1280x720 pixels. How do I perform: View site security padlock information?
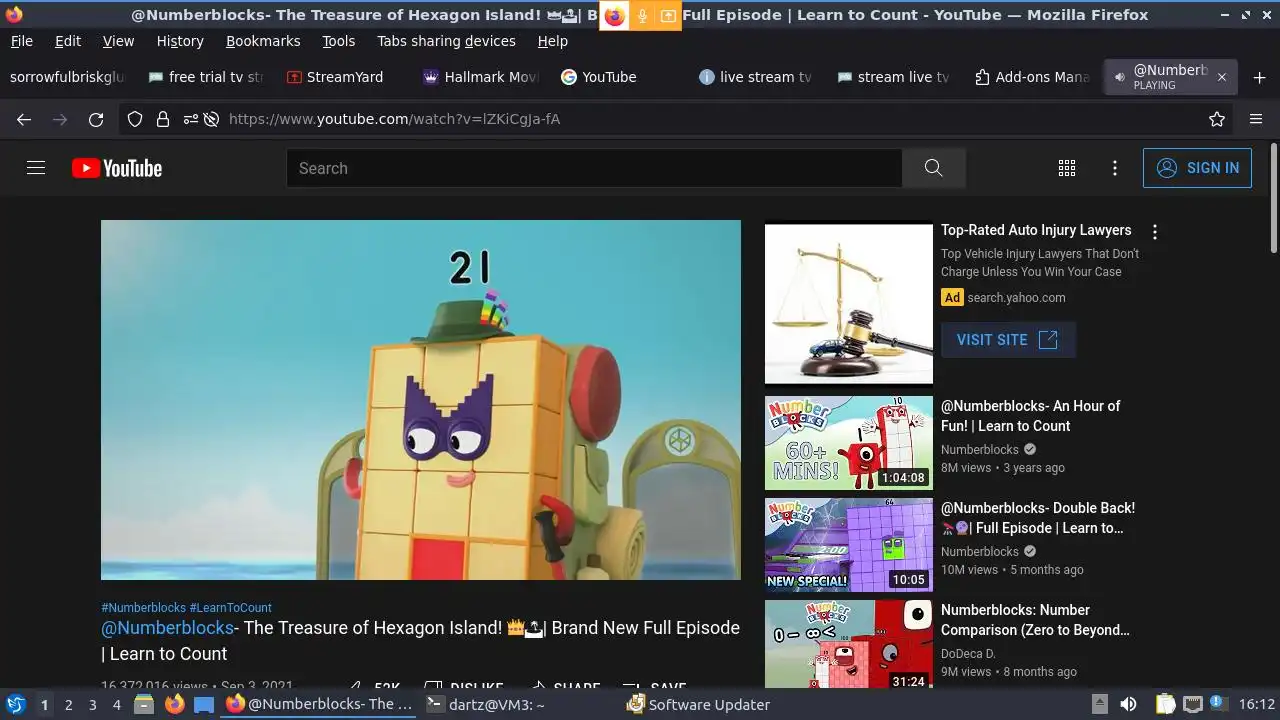[x=162, y=119]
